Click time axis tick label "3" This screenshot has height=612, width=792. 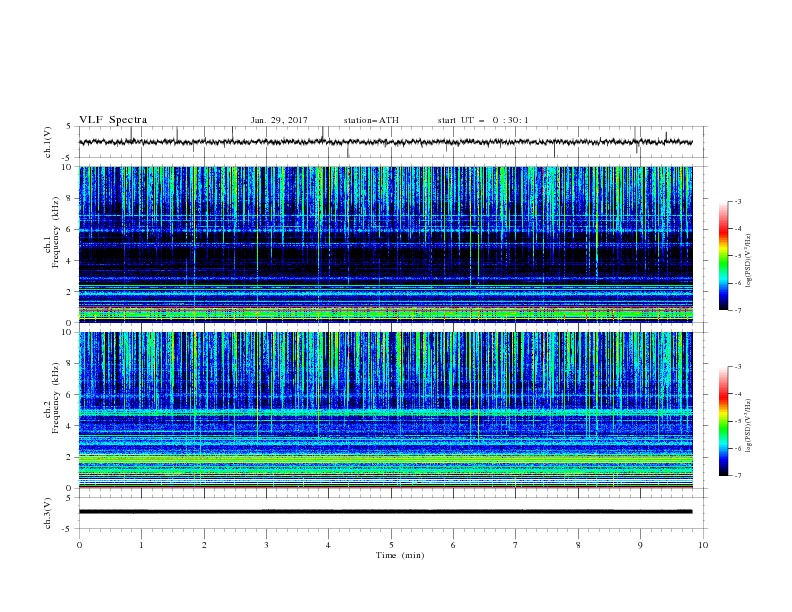click(266, 545)
